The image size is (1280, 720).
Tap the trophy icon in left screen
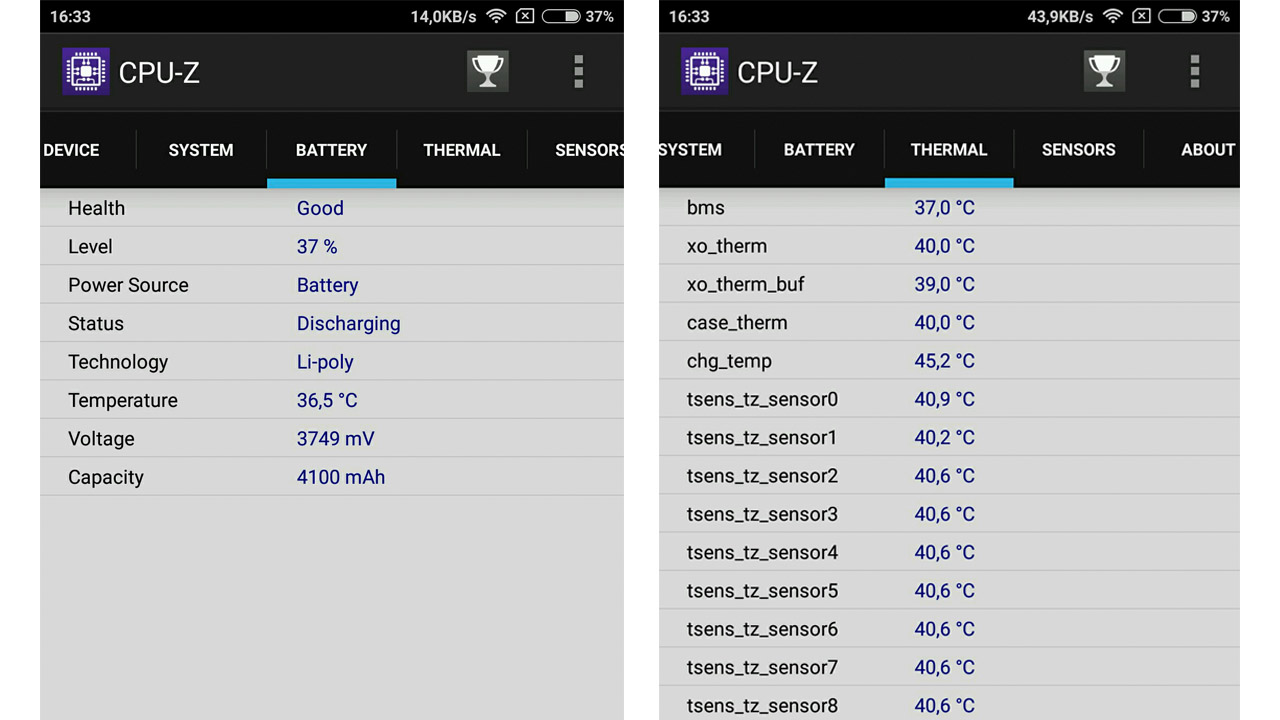[488, 72]
